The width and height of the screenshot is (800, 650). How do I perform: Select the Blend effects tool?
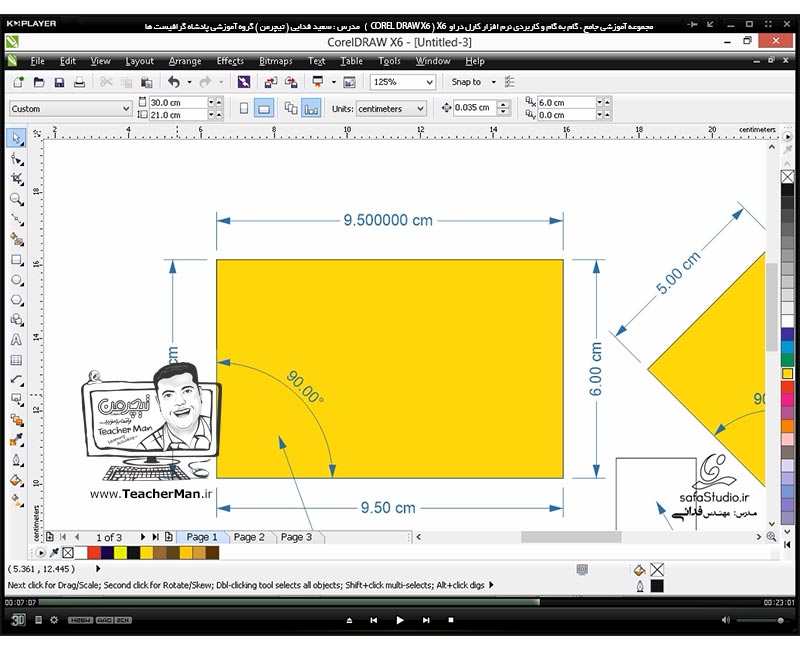(16, 420)
